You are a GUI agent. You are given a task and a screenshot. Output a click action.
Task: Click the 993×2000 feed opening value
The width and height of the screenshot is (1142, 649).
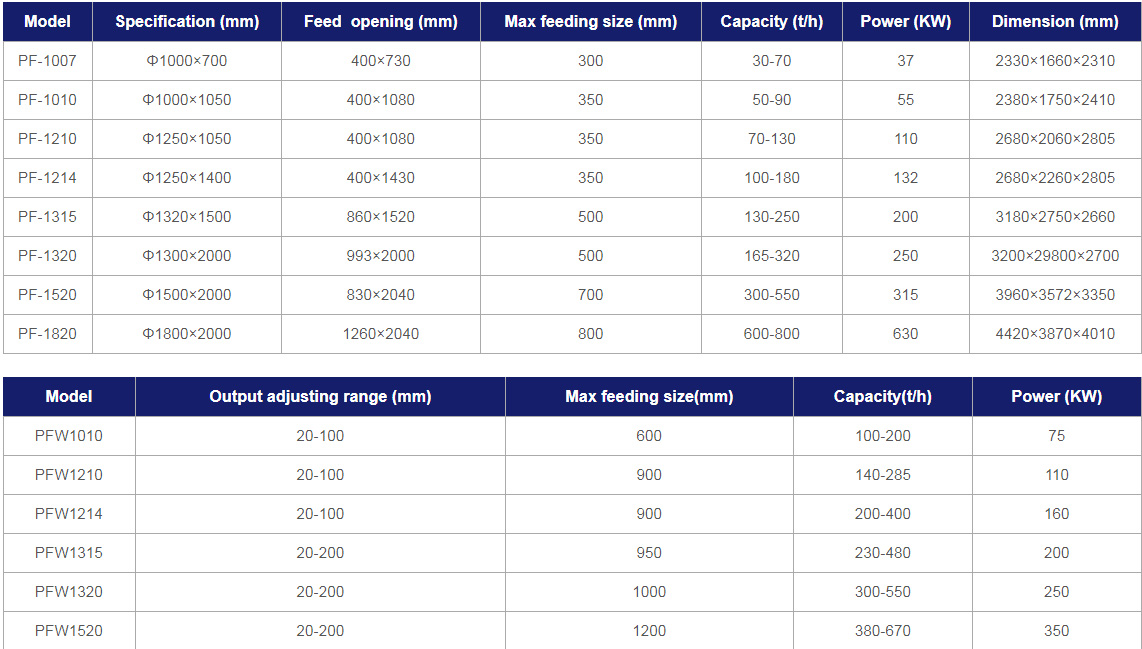point(381,256)
